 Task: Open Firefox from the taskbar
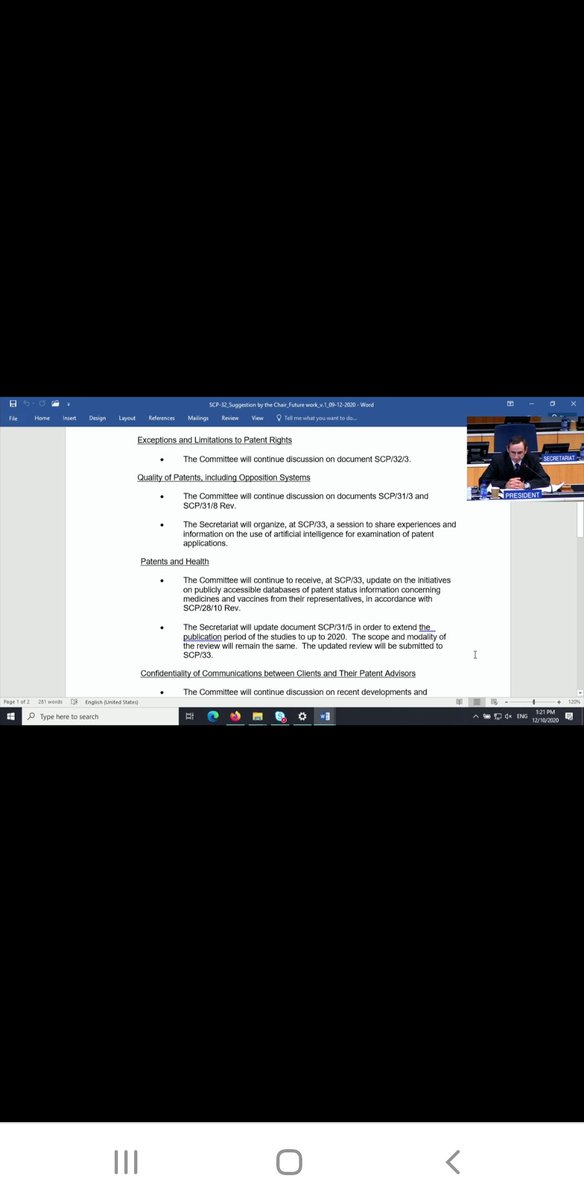235,716
